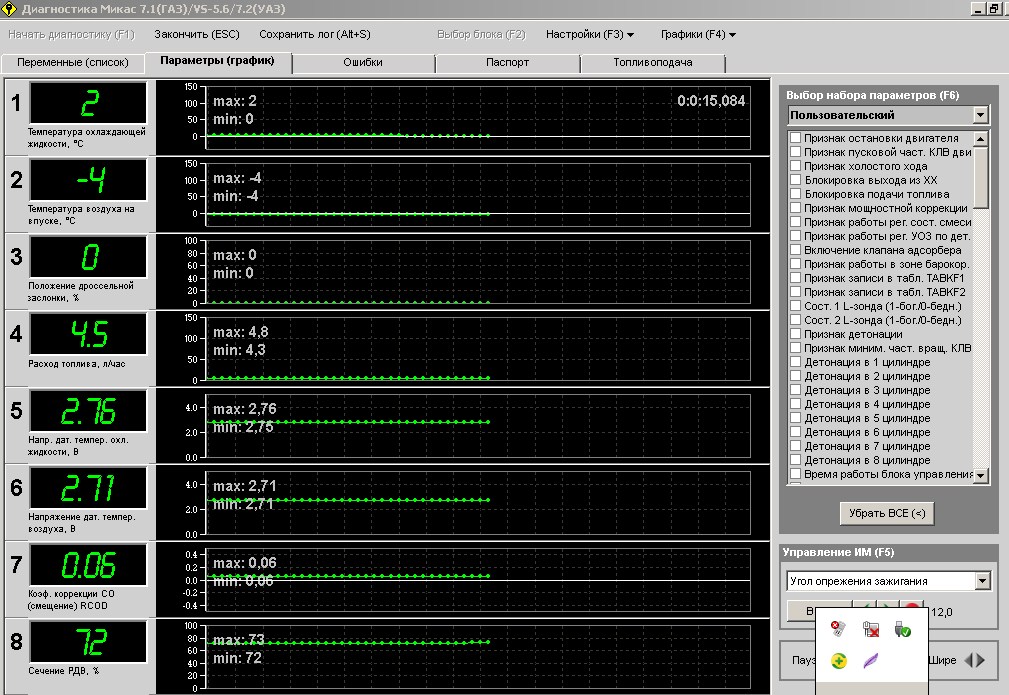Expand the 'Настройки (F3)' menu
This screenshot has width=1009, height=695.
tap(589, 34)
